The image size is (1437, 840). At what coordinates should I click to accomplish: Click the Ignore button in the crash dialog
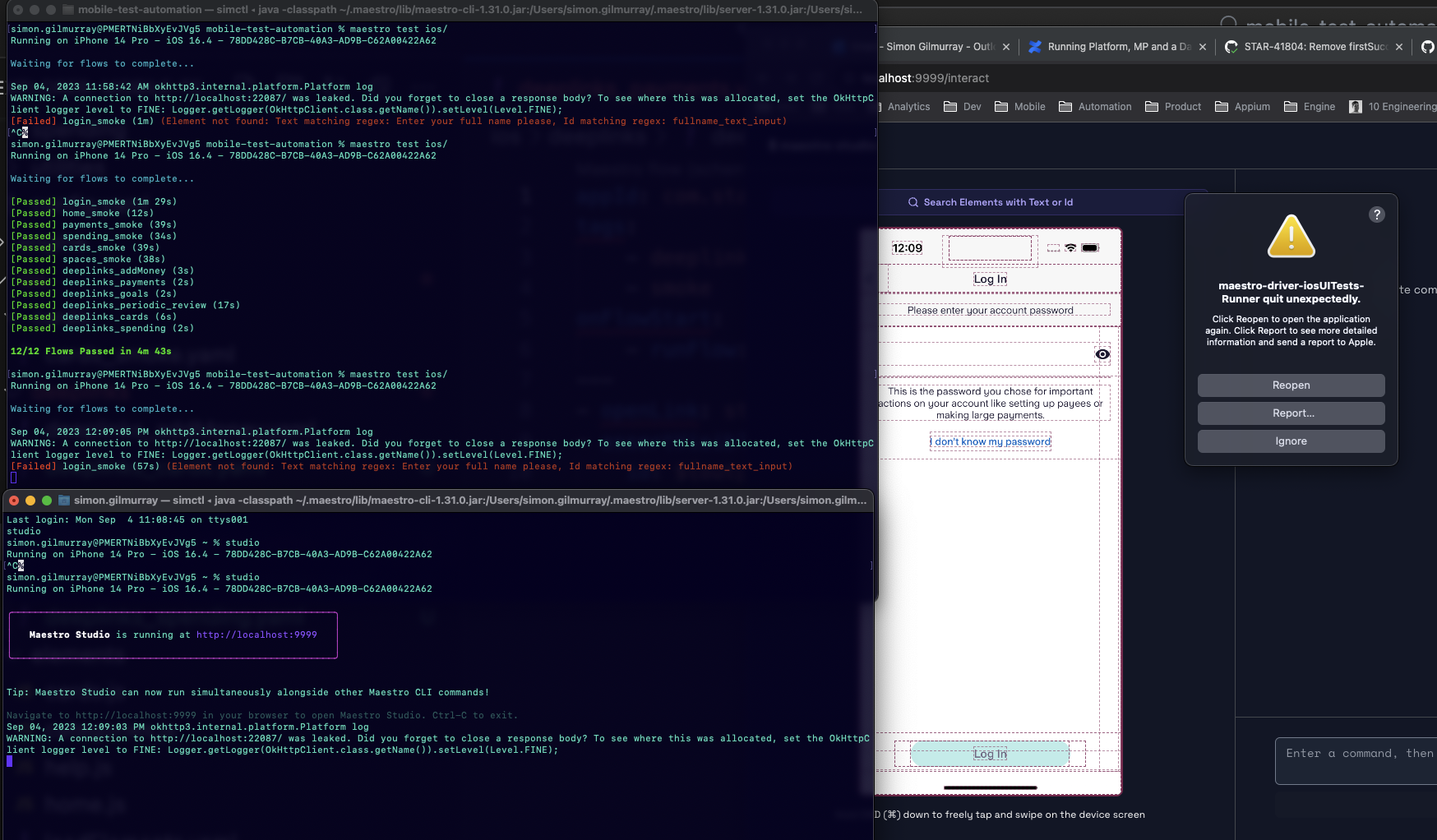click(x=1291, y=441)
